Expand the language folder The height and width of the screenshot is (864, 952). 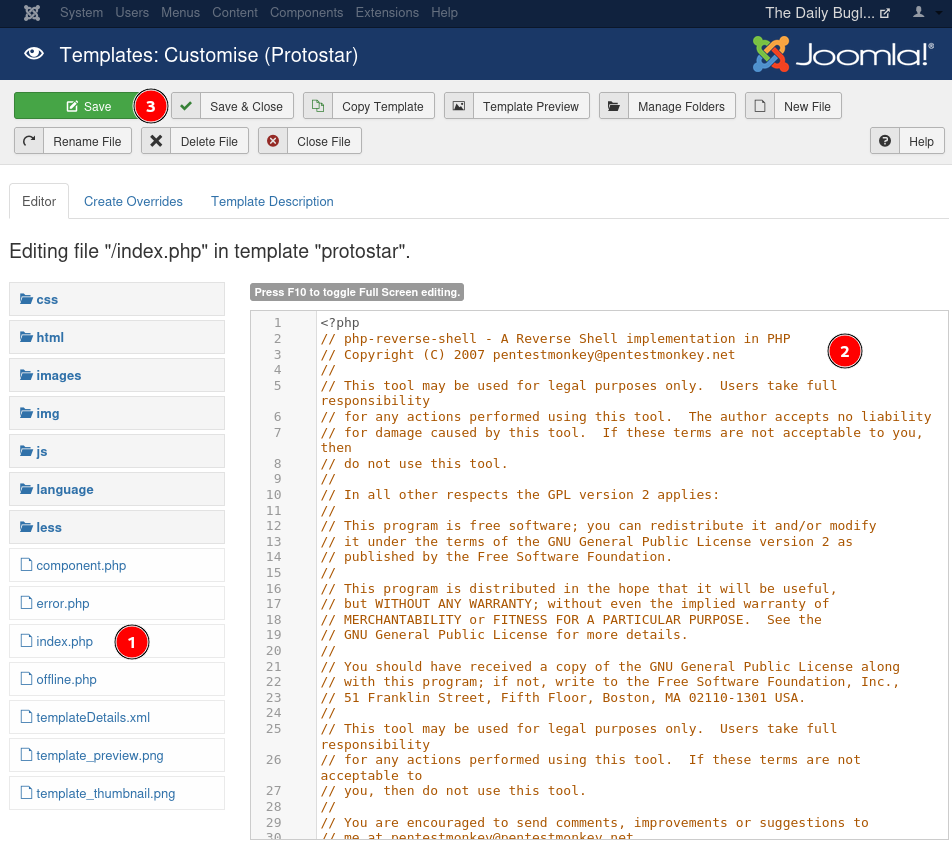(117, 489)
